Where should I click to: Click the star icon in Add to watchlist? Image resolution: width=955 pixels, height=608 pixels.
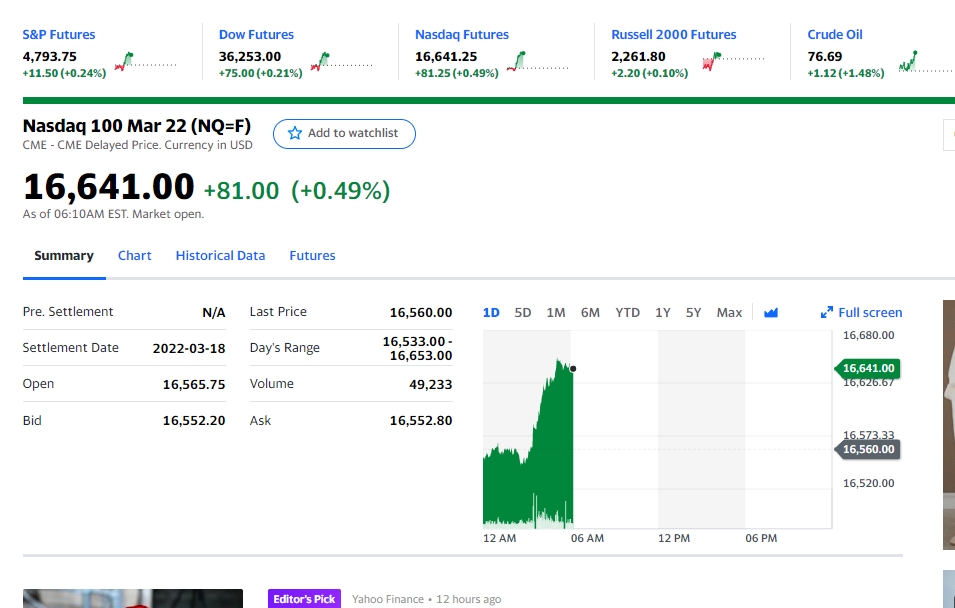pyautogui.click(x=295, y=133)
